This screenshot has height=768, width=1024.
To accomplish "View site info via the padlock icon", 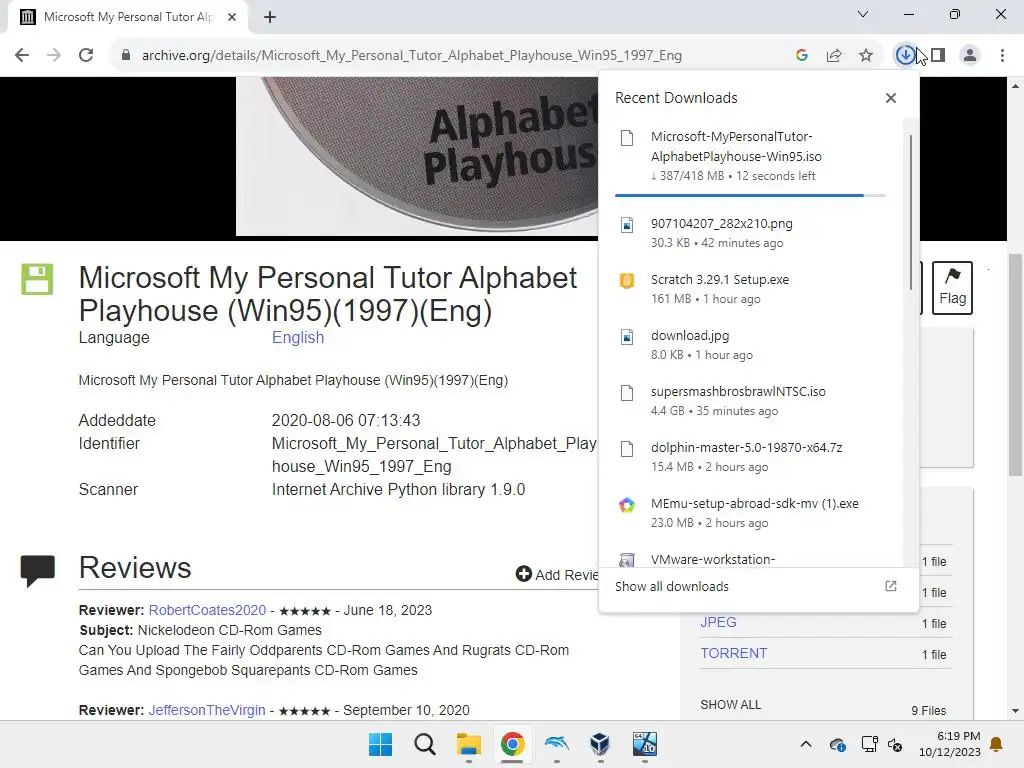I will click(x=126, y=56).
